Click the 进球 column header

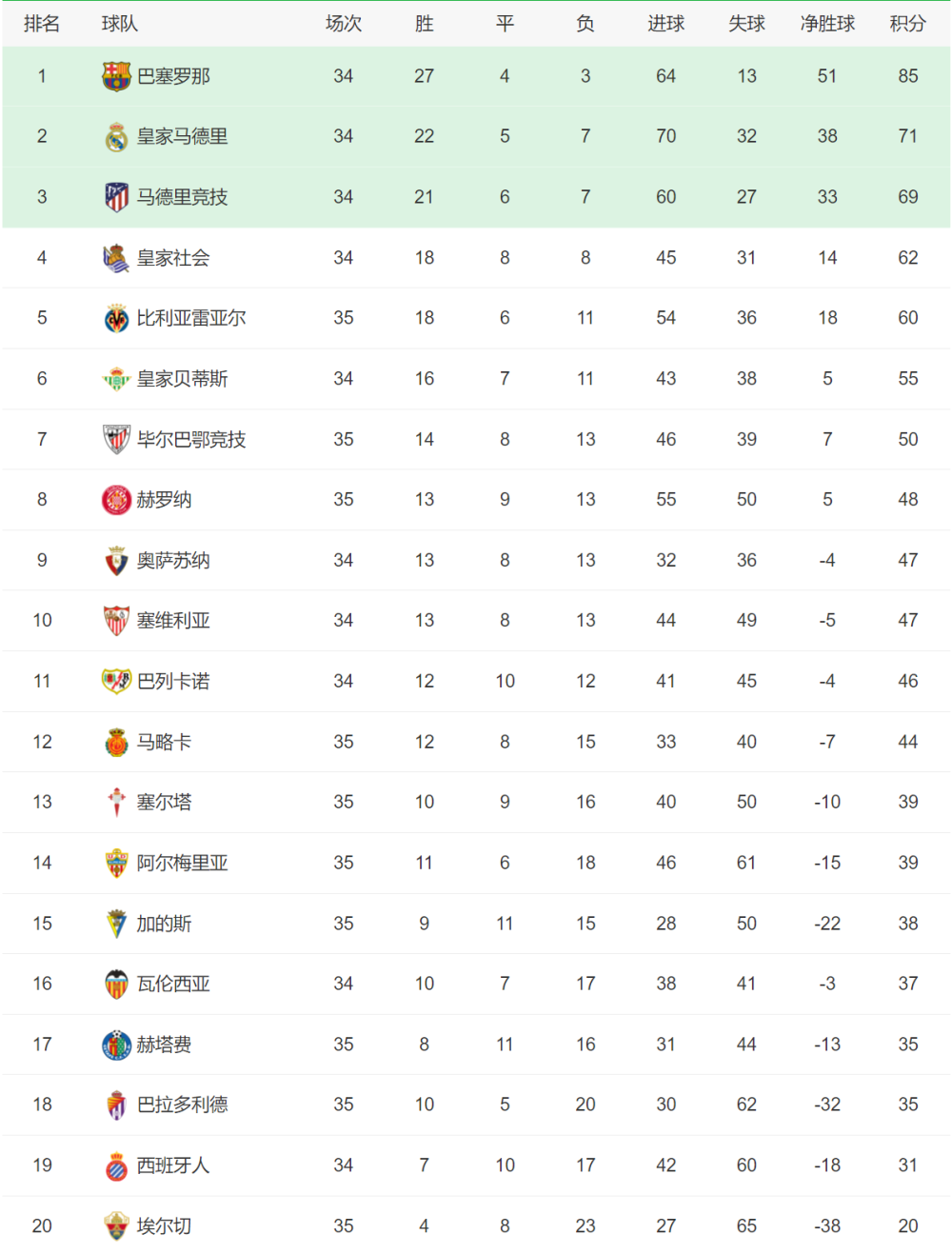665,24
